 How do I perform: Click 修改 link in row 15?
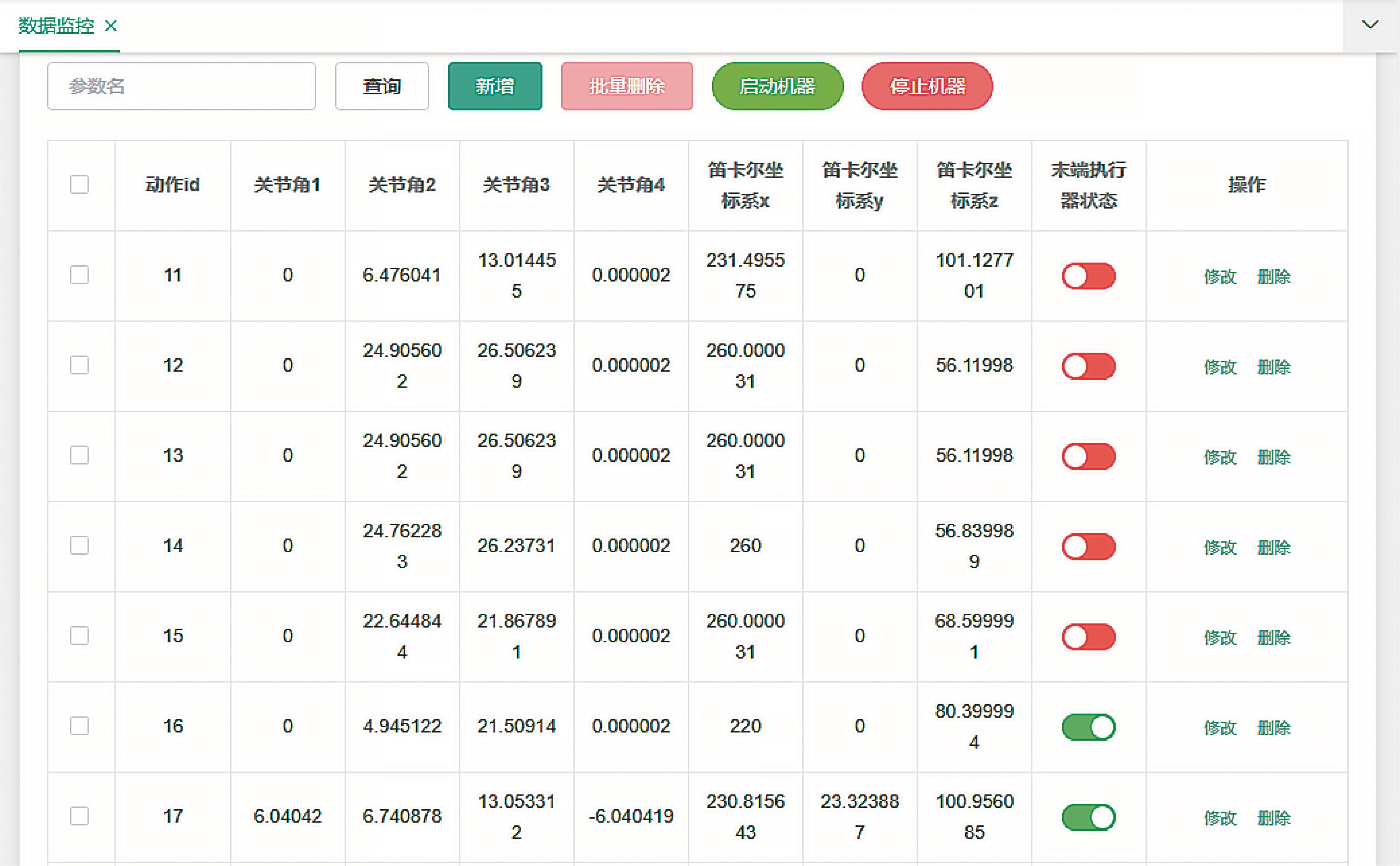[x=1220, y=638]
